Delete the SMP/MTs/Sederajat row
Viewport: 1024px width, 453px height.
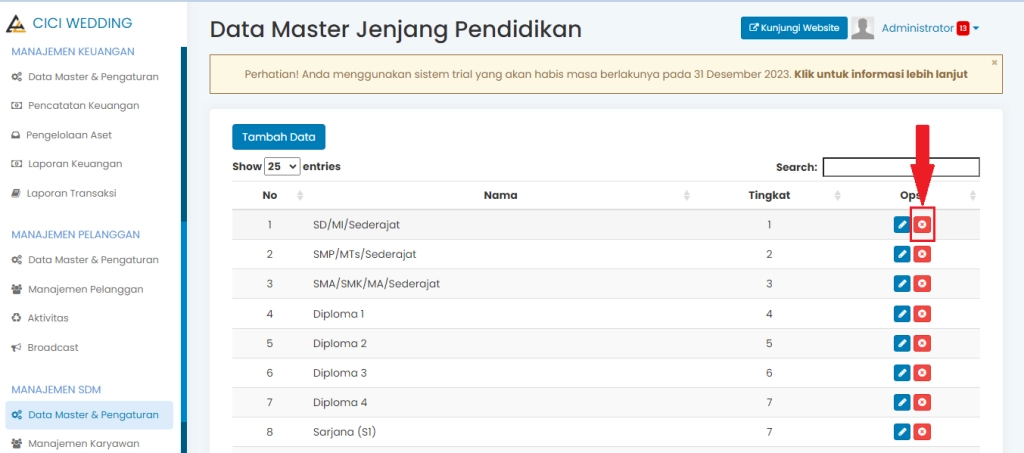pos(922,254)
